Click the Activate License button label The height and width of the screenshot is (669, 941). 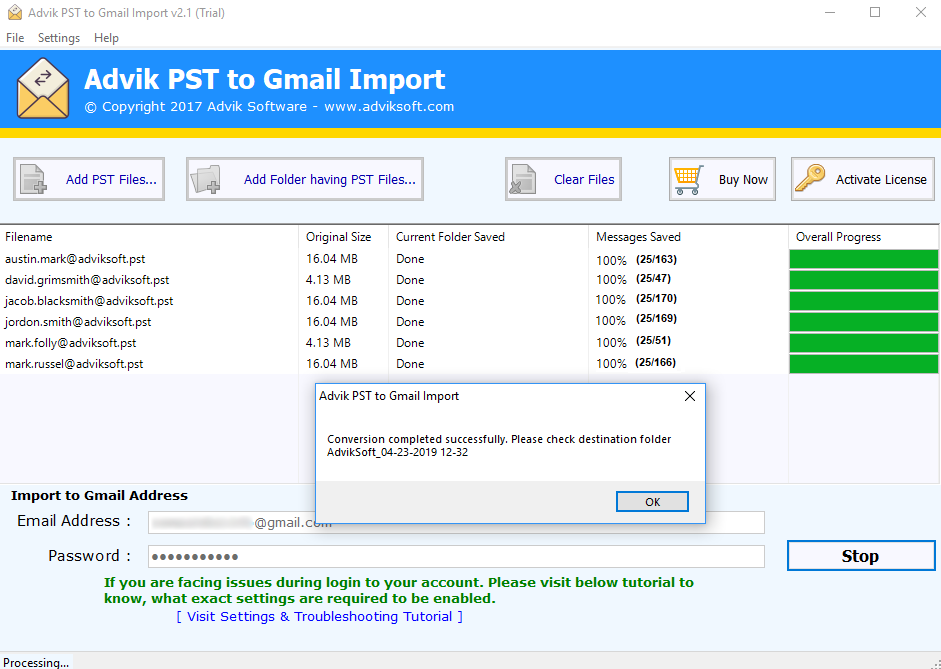coord(881,179)
